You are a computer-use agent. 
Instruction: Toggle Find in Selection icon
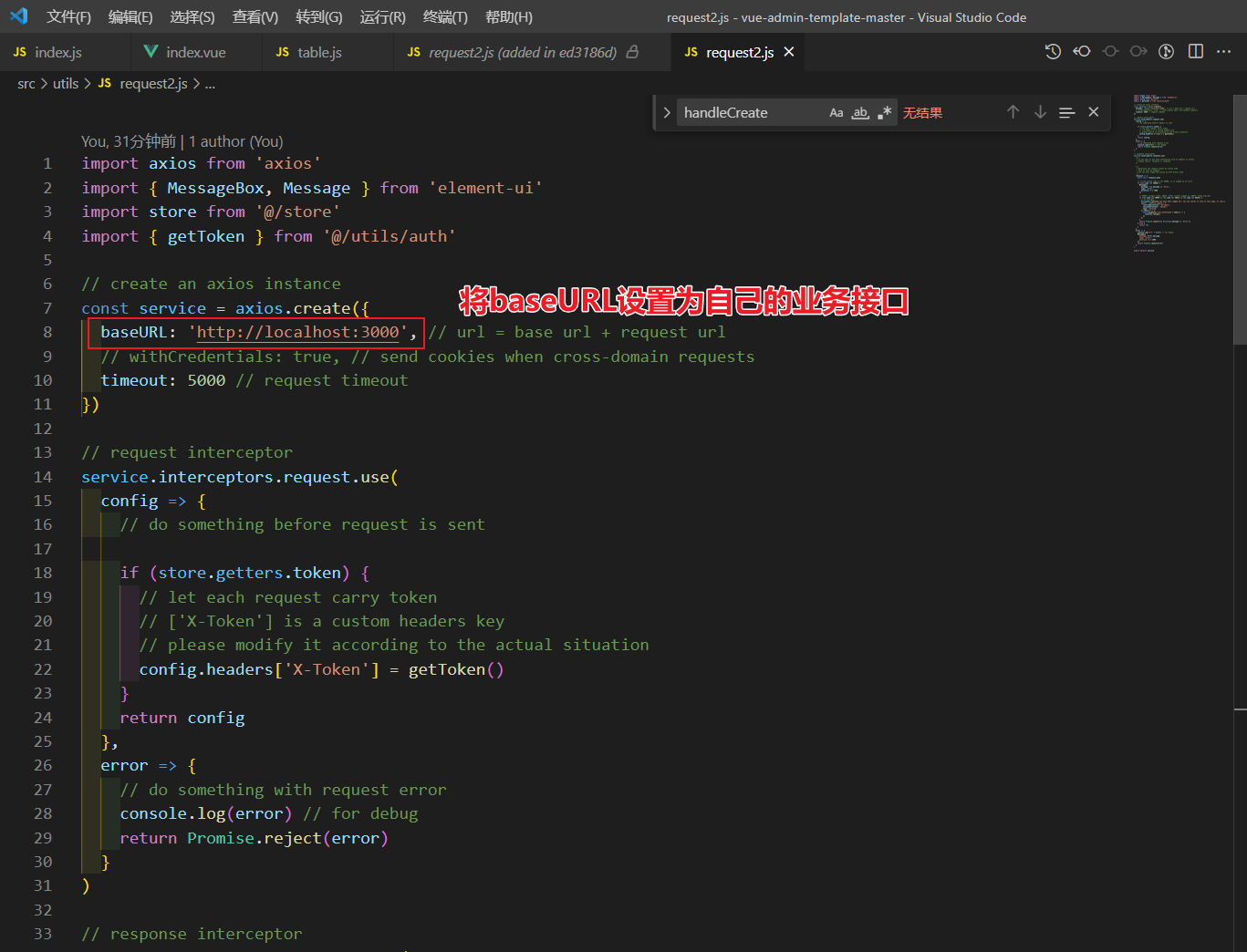coord(1066,112)
